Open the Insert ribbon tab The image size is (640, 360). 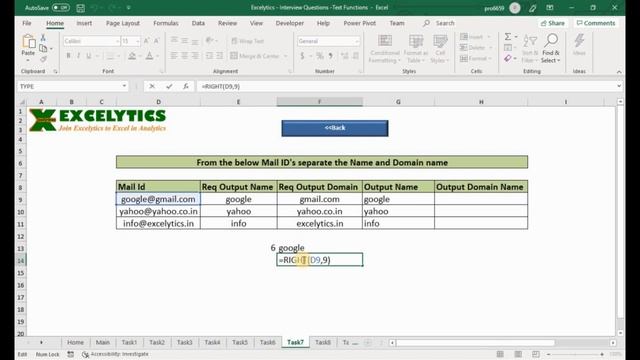(84, 23)
